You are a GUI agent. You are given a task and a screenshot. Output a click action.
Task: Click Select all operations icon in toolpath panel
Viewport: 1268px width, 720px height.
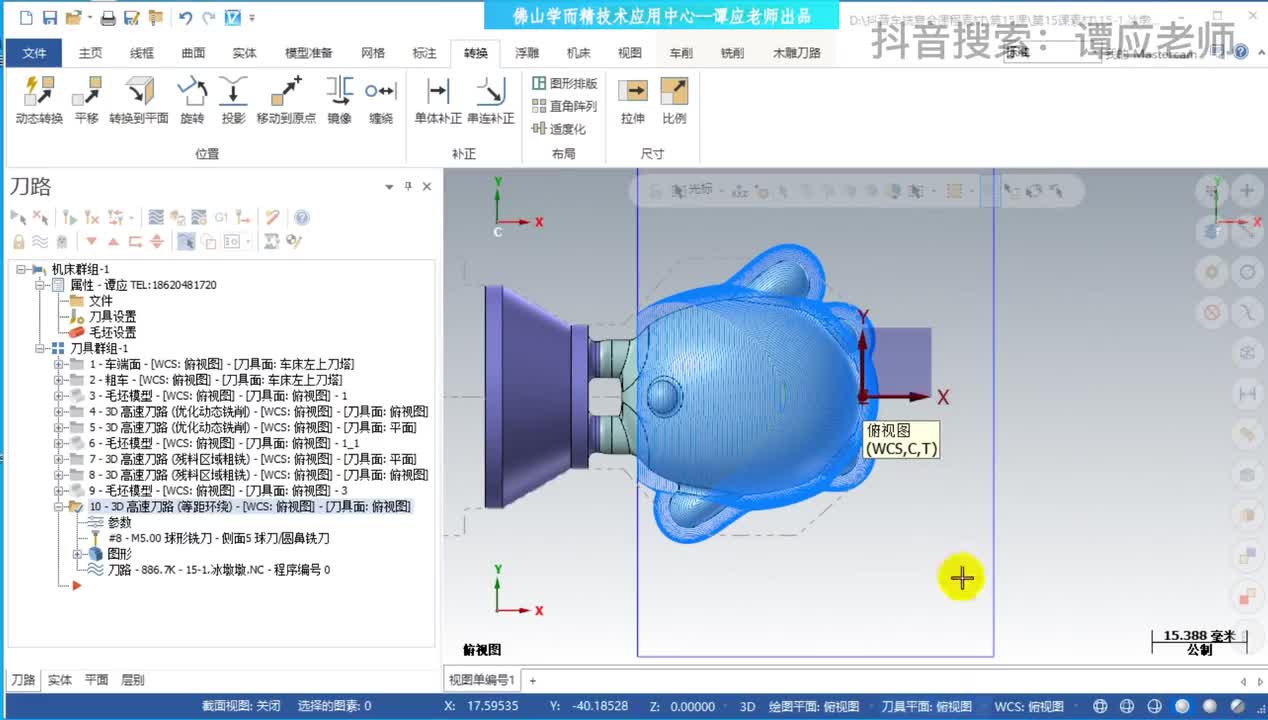[18, 217]
